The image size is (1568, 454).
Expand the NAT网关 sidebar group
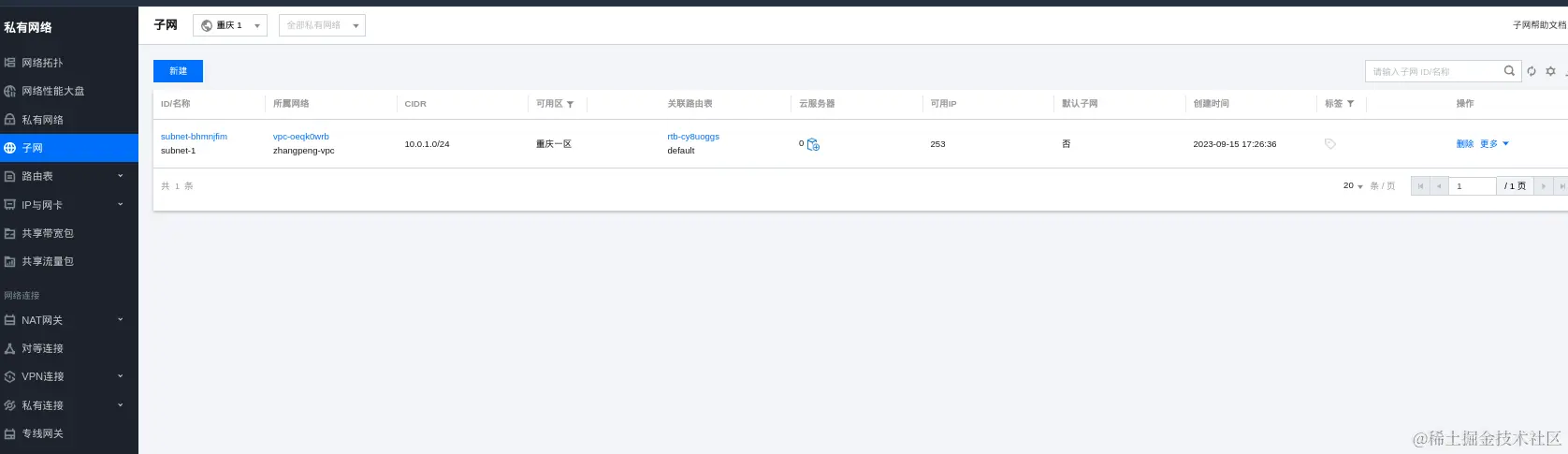pyautogui.click(x=69, y=320)
